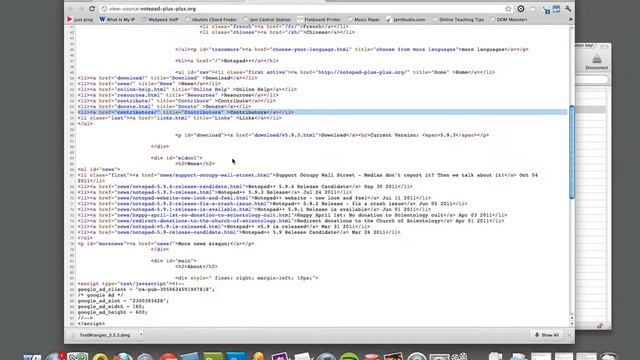Image resolution: width=640 pixels, height=360 pixels.
Task: Click Disconnect icon in background window
Action: (x=596, y=62)
